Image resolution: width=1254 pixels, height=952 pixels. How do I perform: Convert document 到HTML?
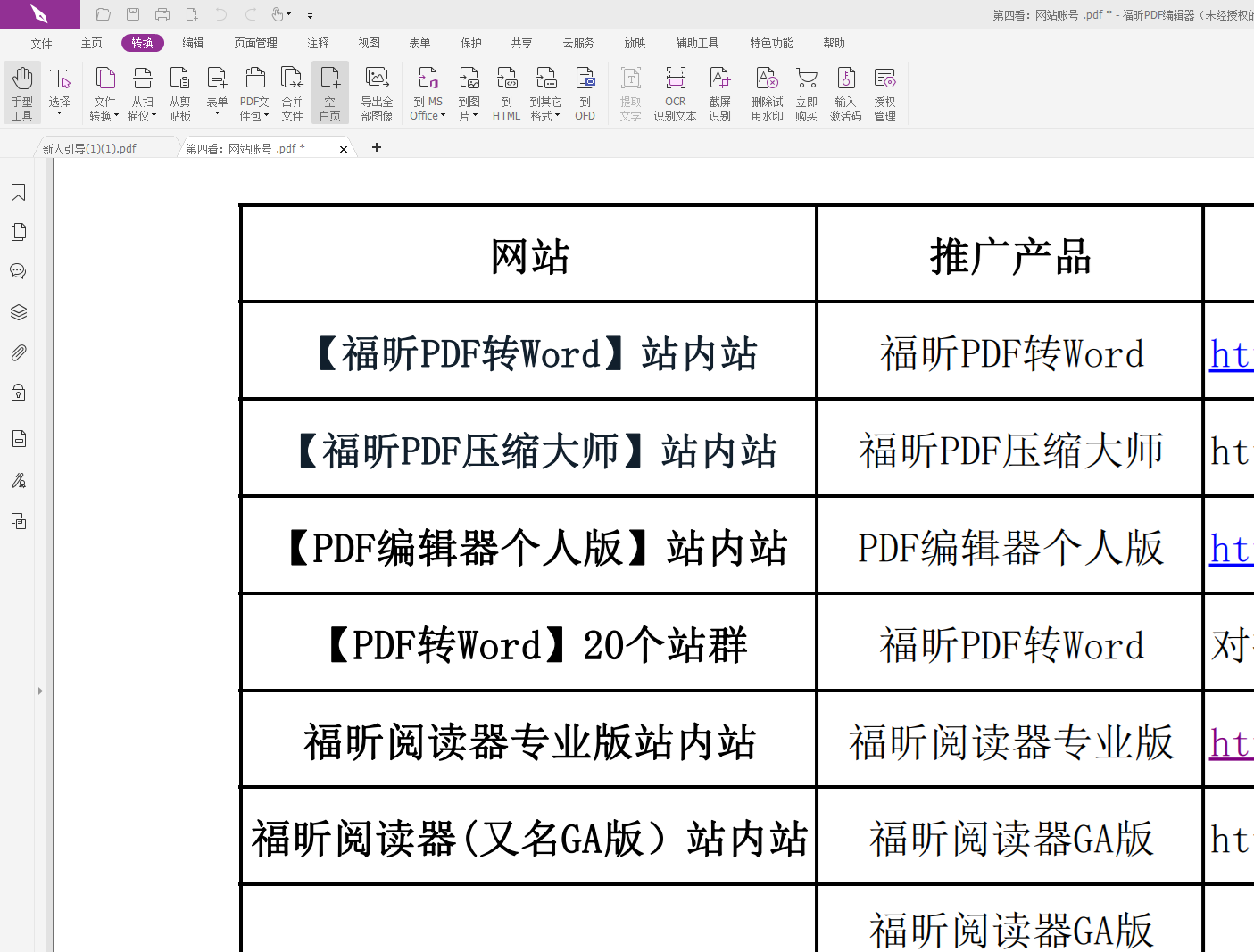point(506,92)
